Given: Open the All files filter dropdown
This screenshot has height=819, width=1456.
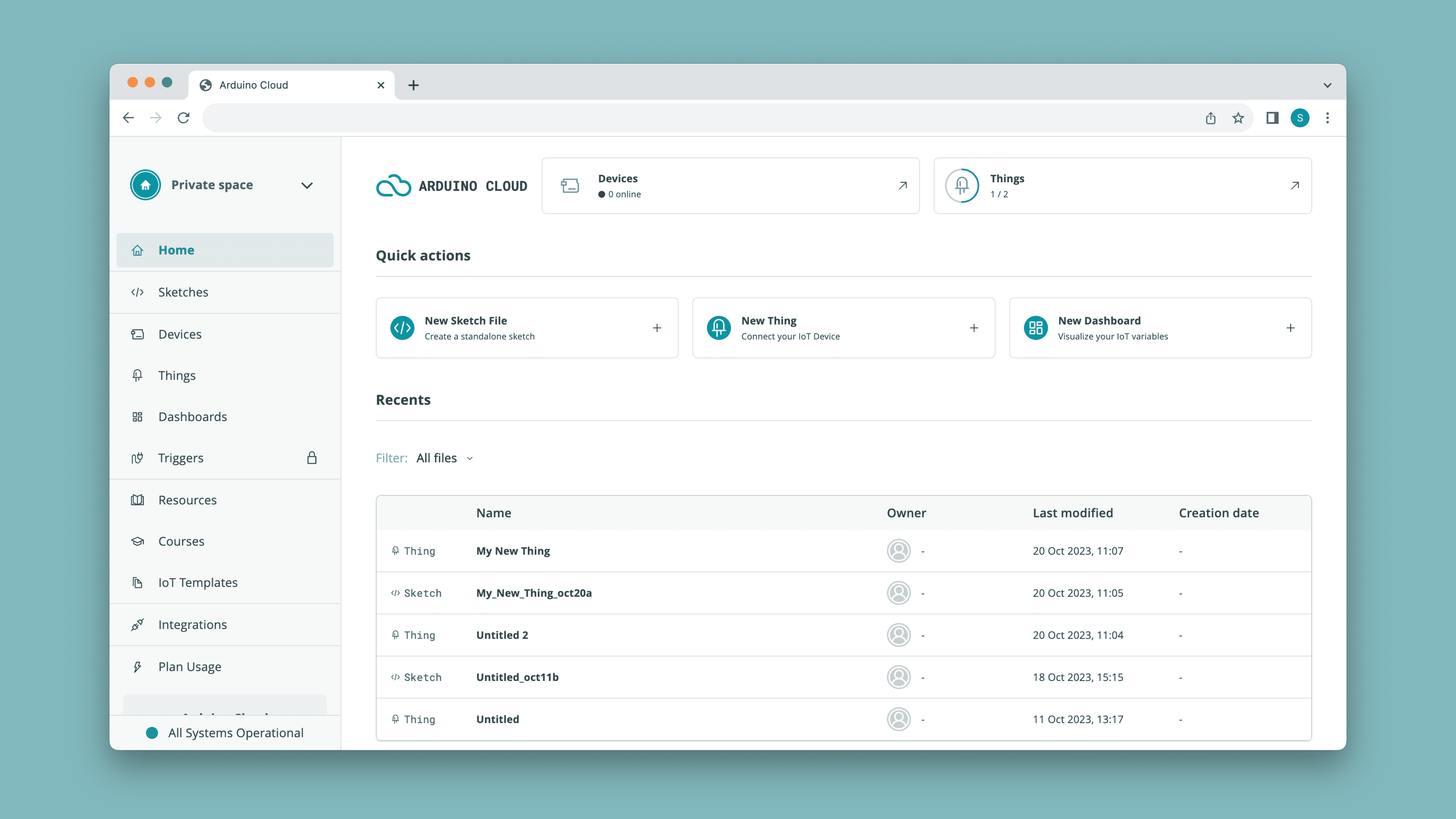Looking at the screenshot, I should [x=445, y=458].
